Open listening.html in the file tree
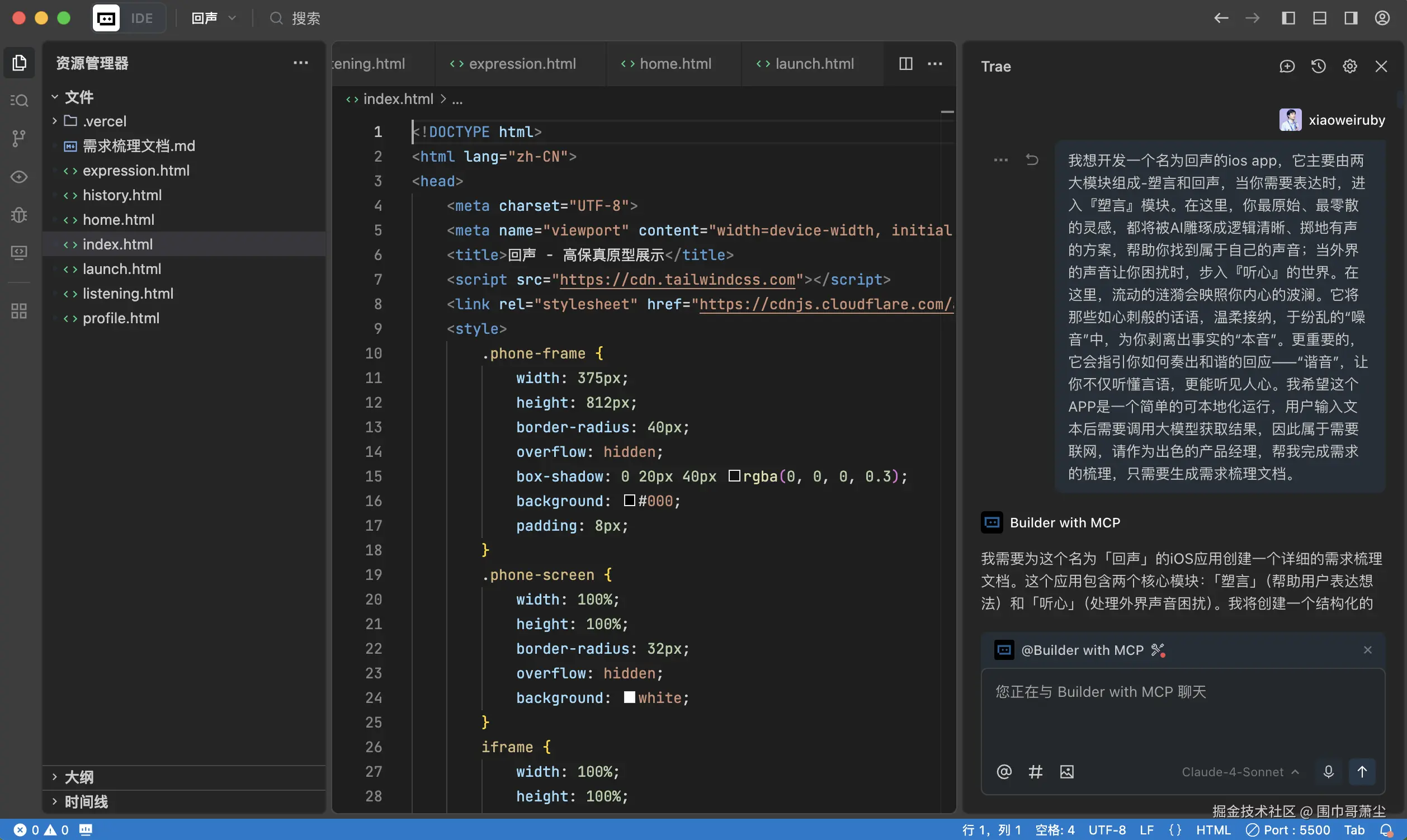The width and height of the screenshot is (1407, 840). [x=185, y=293]
